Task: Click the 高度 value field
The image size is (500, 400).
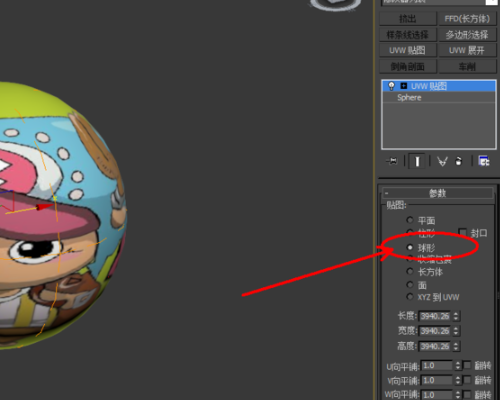Action: [435, 346]
